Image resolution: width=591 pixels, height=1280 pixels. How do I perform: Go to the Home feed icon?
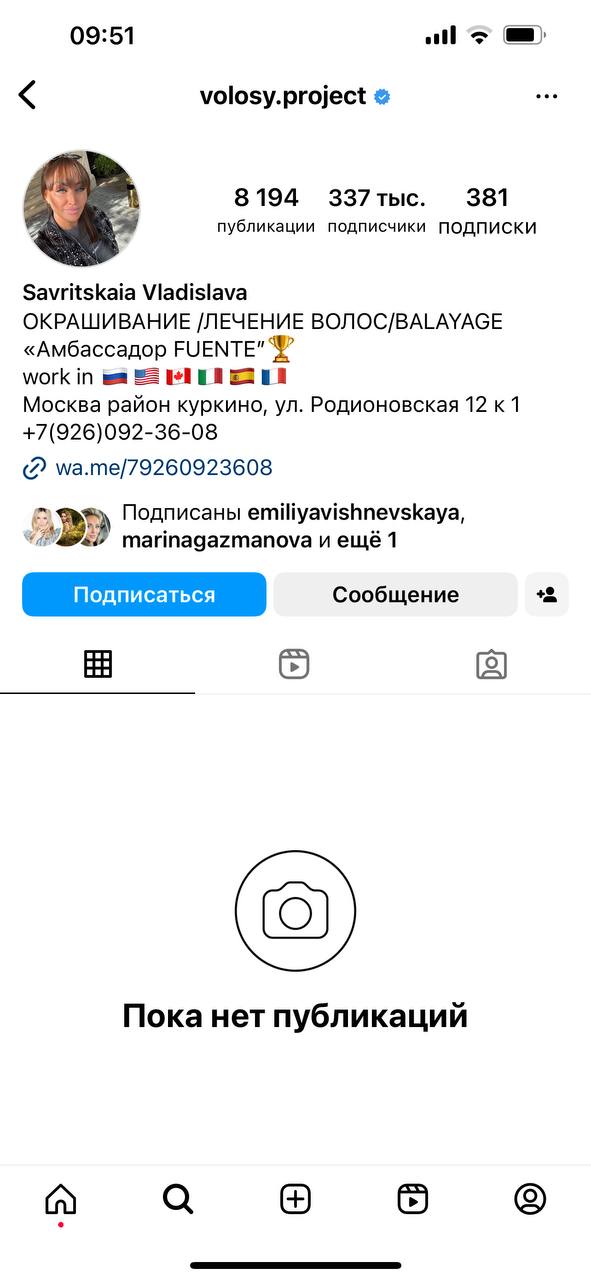[x=61, y=1198]
